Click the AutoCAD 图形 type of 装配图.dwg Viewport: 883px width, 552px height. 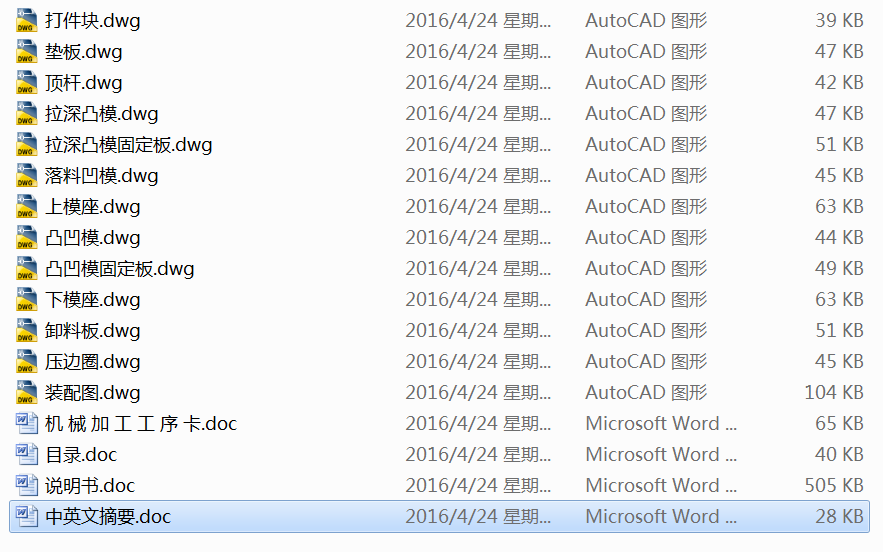tap(646, 392)
